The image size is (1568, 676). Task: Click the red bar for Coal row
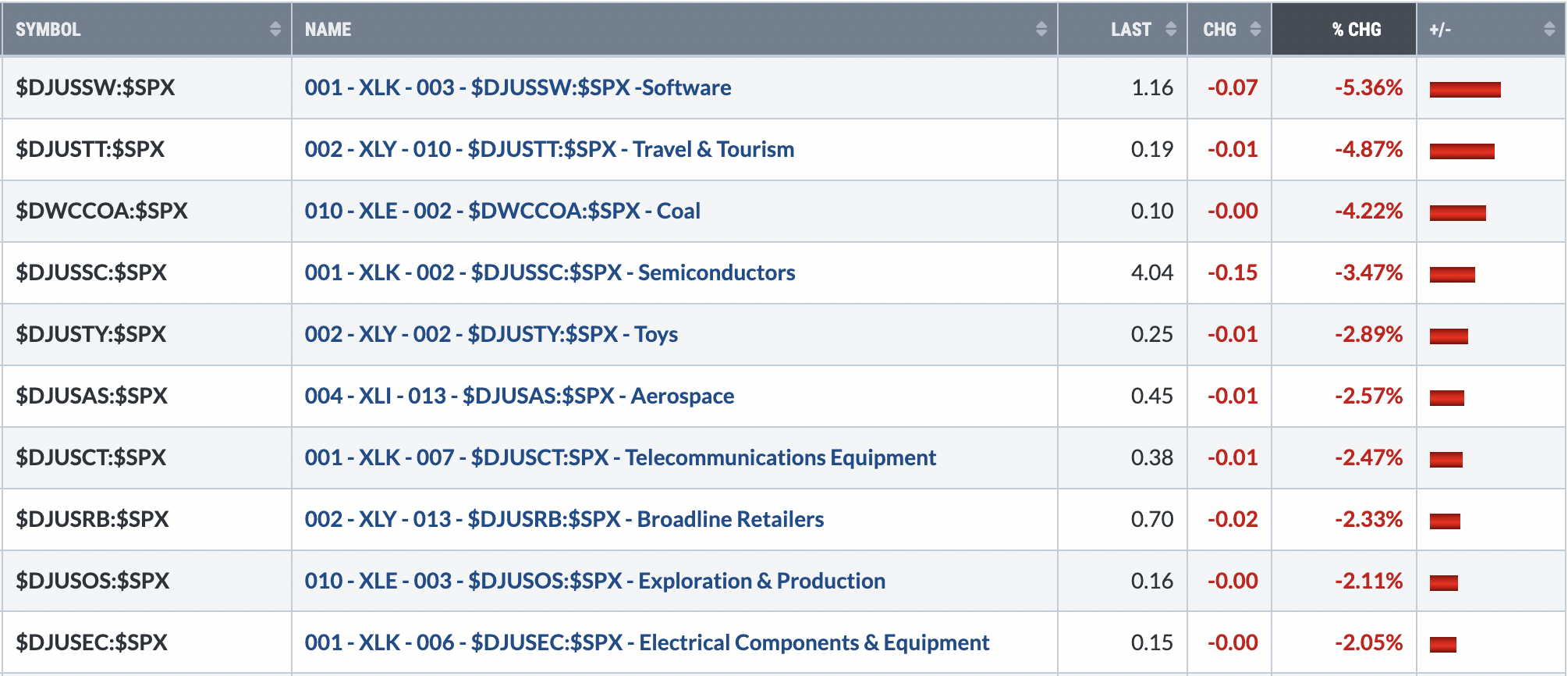click(x=1457, y=212)
